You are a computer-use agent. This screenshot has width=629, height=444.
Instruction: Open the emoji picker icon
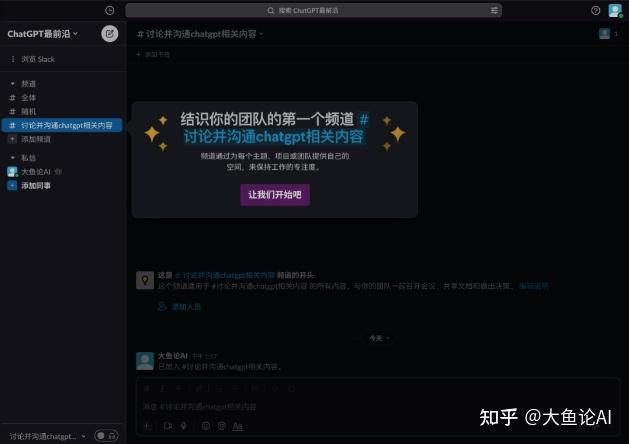click(205, 426)
